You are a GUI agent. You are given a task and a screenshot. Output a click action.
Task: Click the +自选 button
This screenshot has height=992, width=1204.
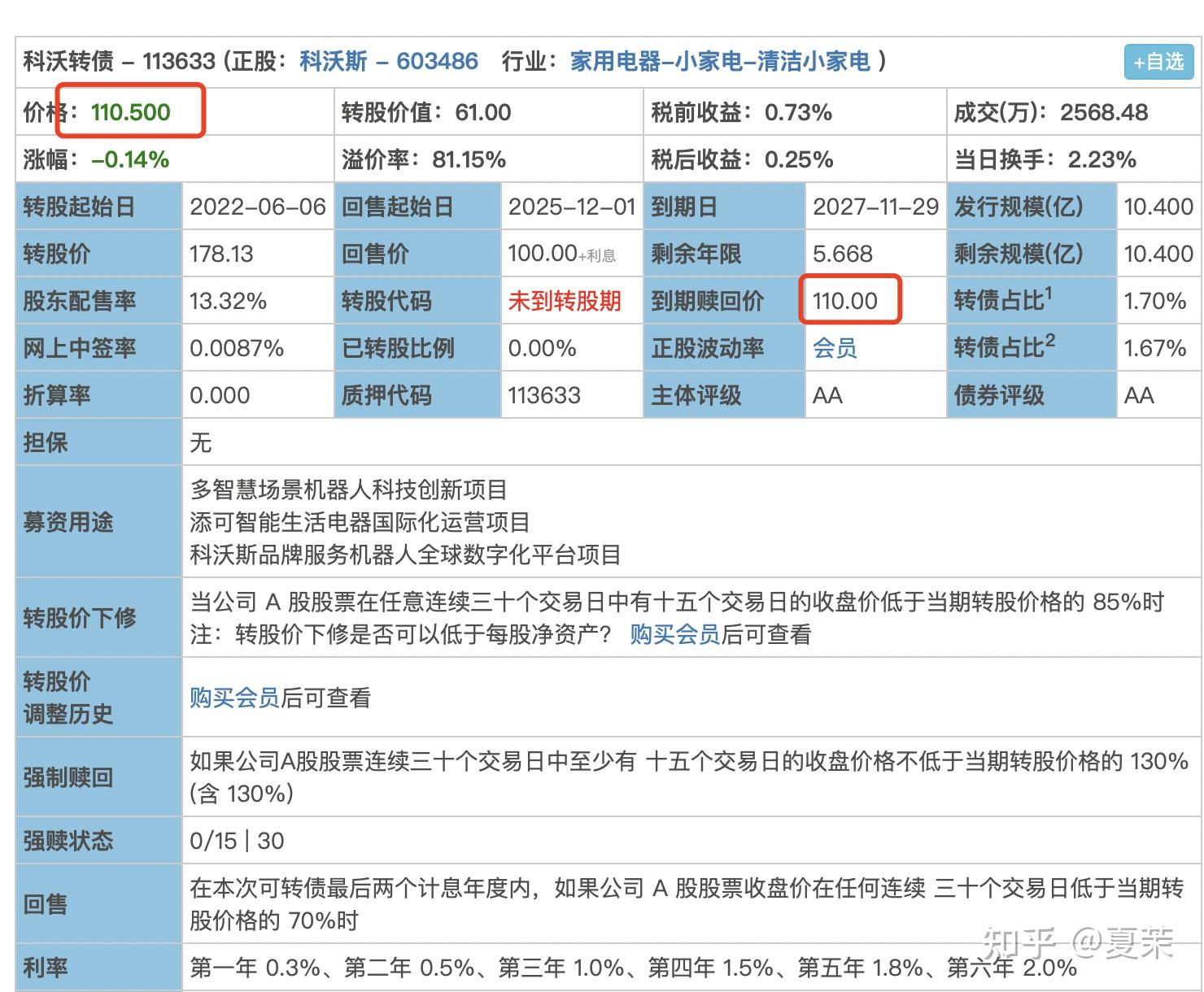pyautogui.click(x=1158, y=62)
